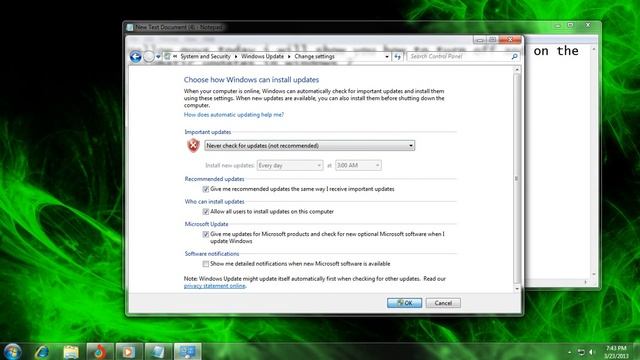This screenshot has width=640, height=360.
Task: Click the 'Software notifications' section heading
Action: 212,254
